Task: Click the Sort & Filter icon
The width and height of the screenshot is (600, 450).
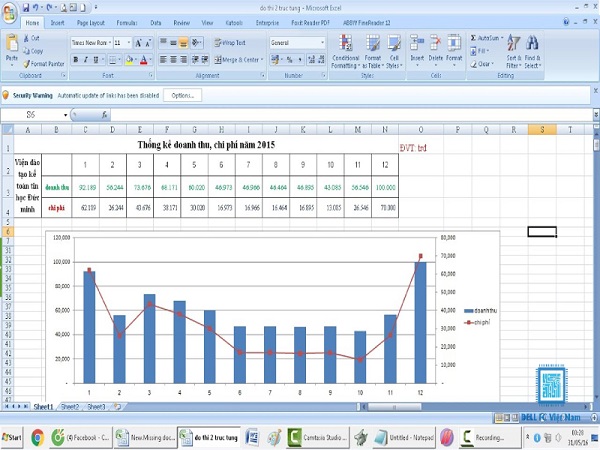Action: (513, 50)
